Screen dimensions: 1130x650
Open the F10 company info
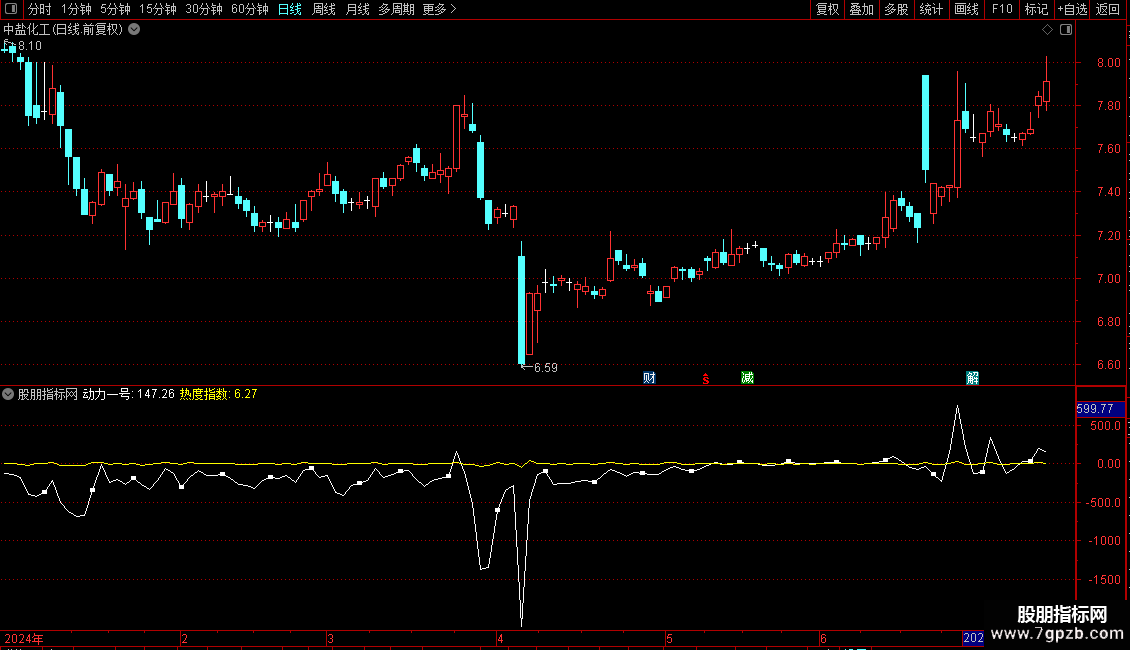coord(1002,9)
